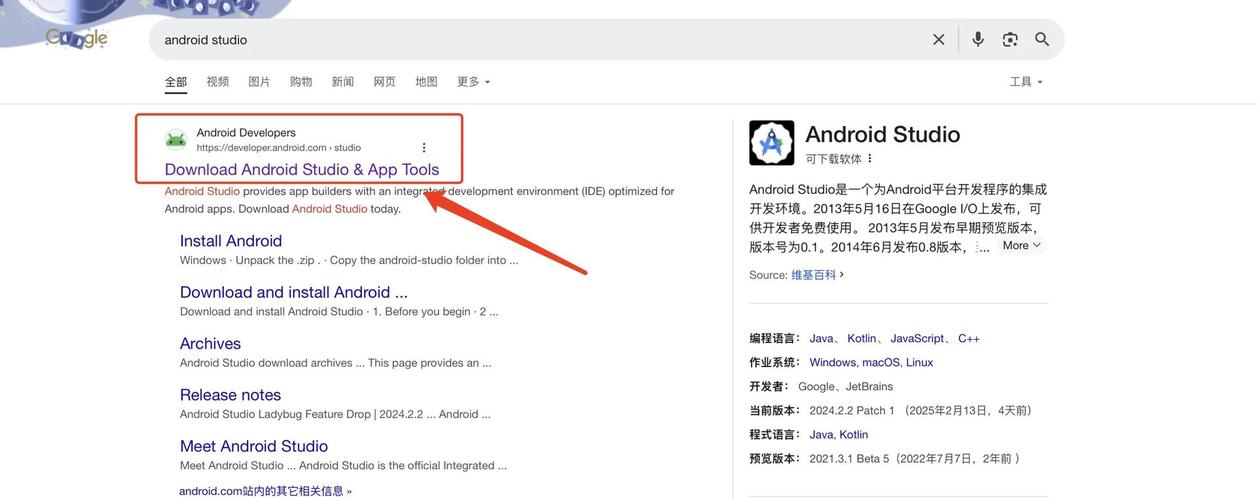Screen dimensions: 1257x500
Task: Click the Google logo
Action: tap(77, 38)
